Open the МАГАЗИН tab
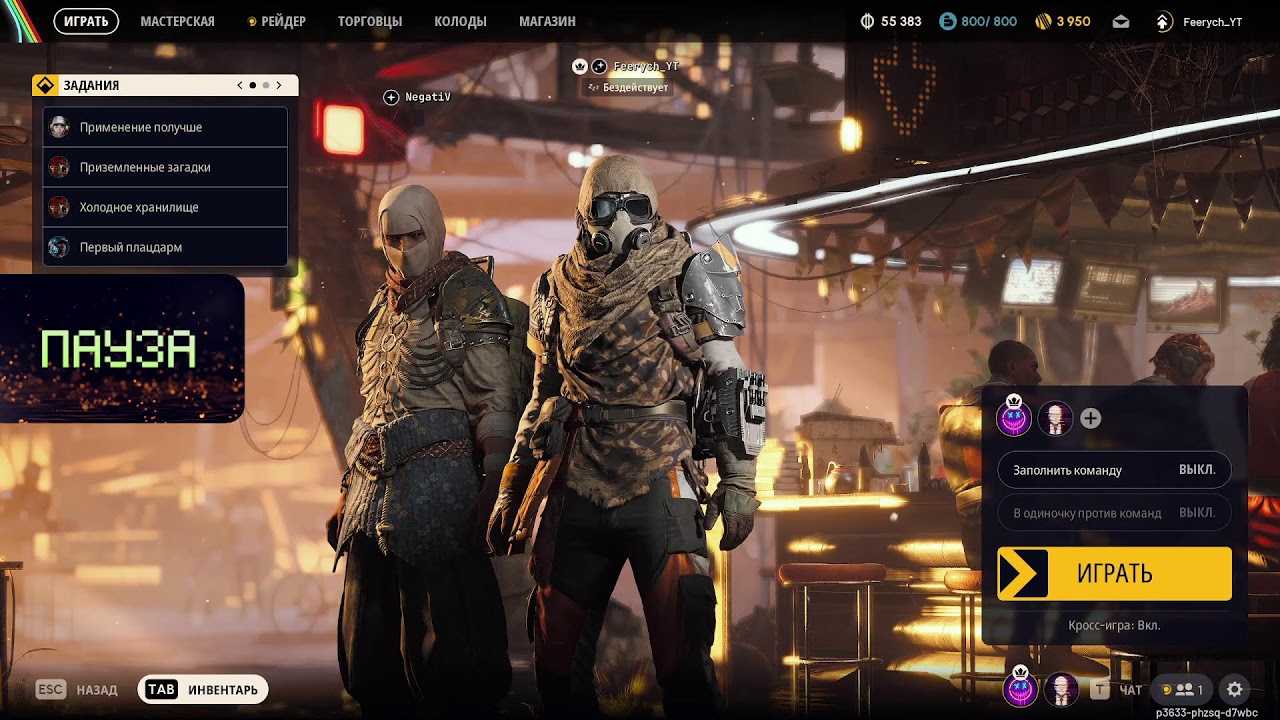1280x720 pixels. tap(547, 21)
